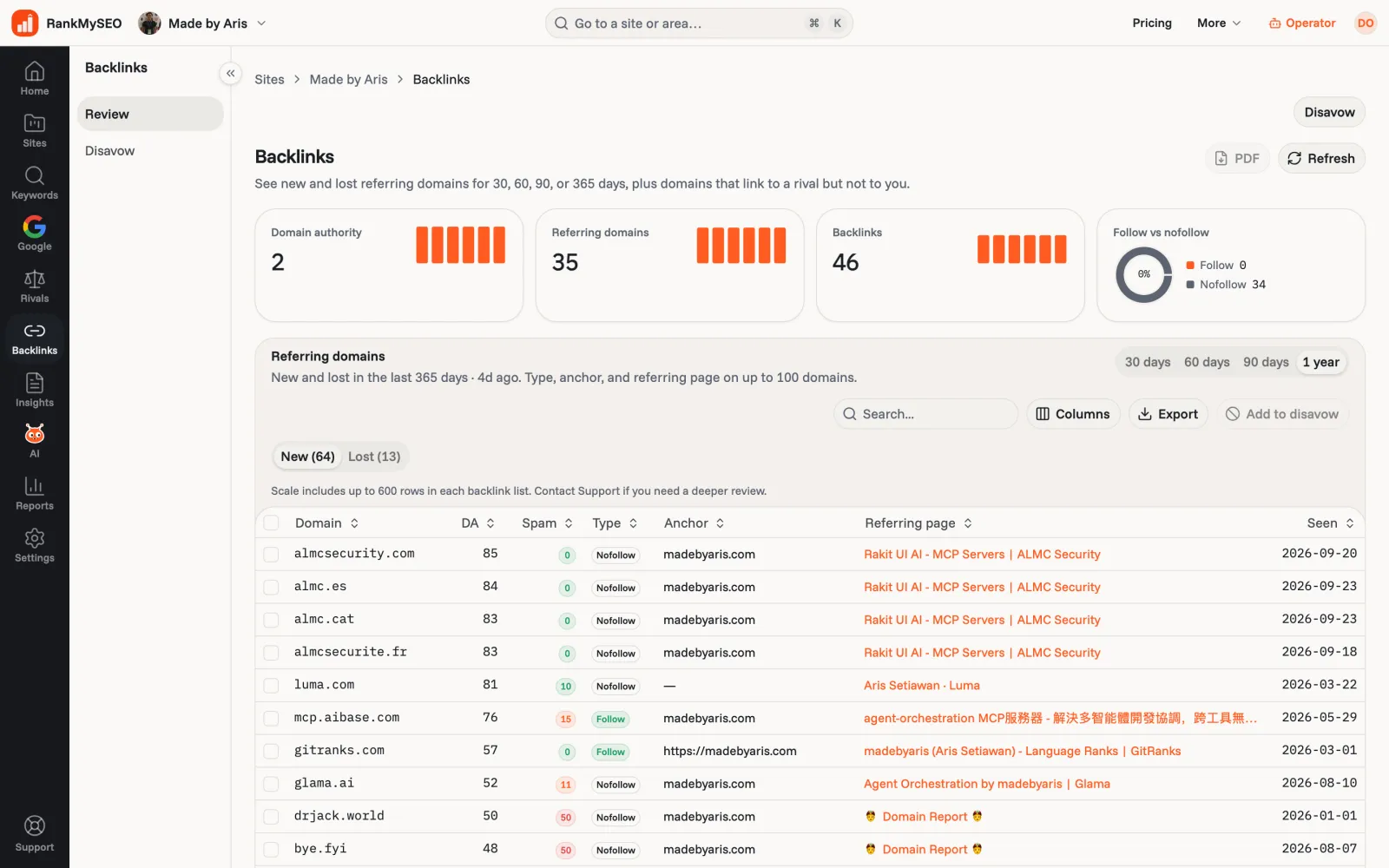The image size is (1389, 868).
Task: Click the Follow vs nofollow donut chart
Action: click(1143, 274)
